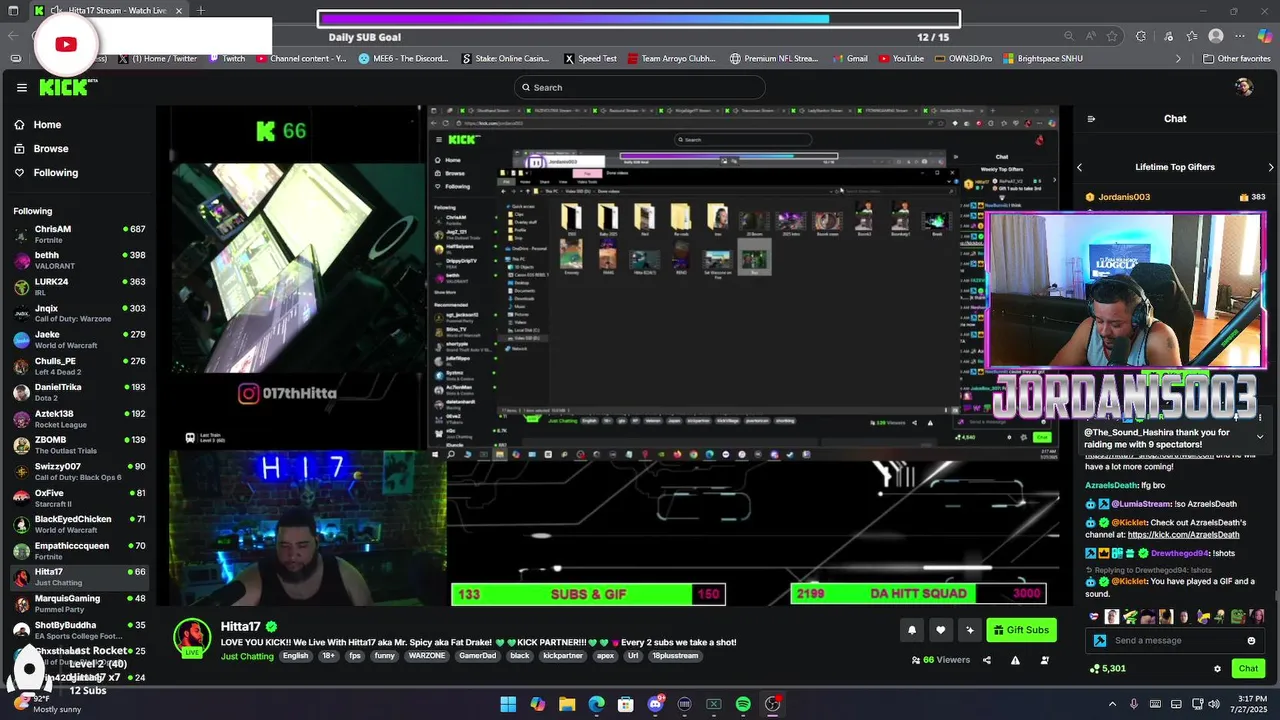Open the Windows Start menu
The height and width of the screenshot is (720, 1280).
point(508,704)
